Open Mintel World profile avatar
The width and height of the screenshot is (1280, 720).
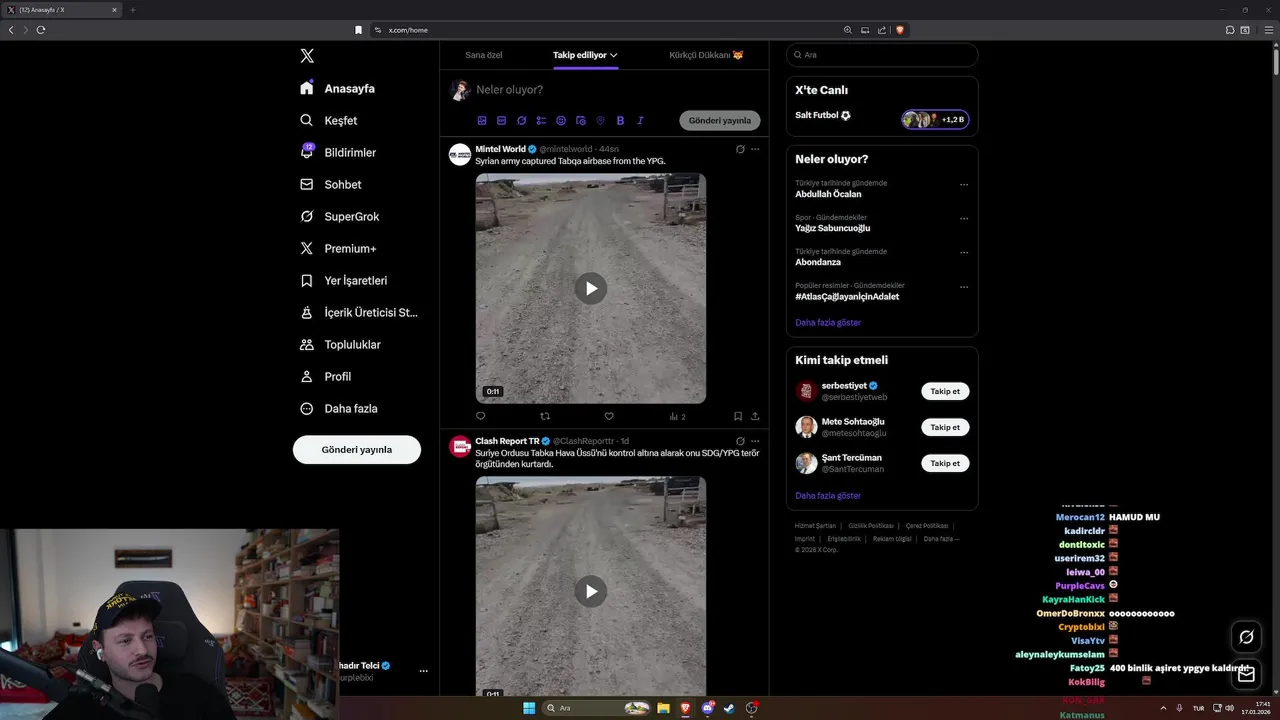pos(460,154)
